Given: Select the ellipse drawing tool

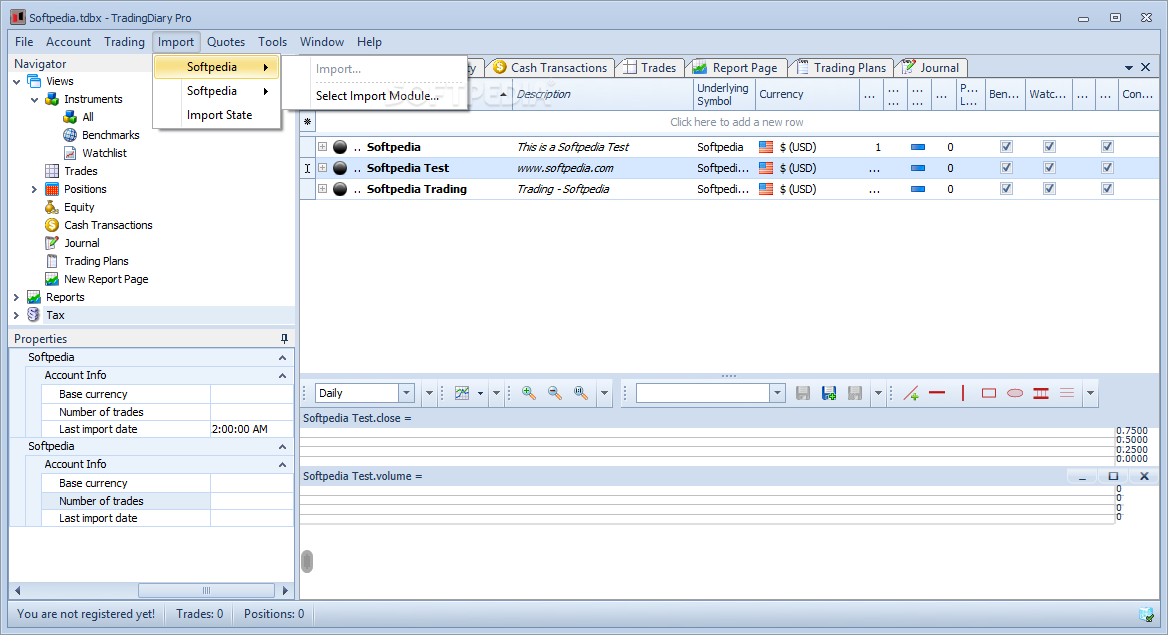Looking at the screenshot, I should (1015, 393).
